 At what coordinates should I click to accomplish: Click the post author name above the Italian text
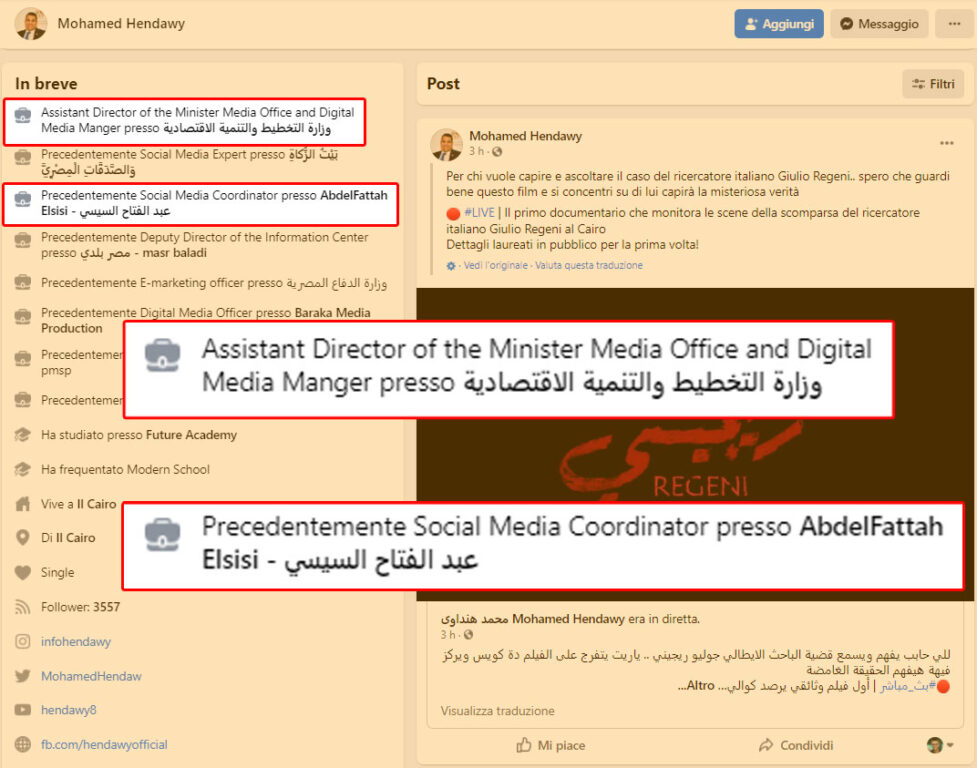525,136
